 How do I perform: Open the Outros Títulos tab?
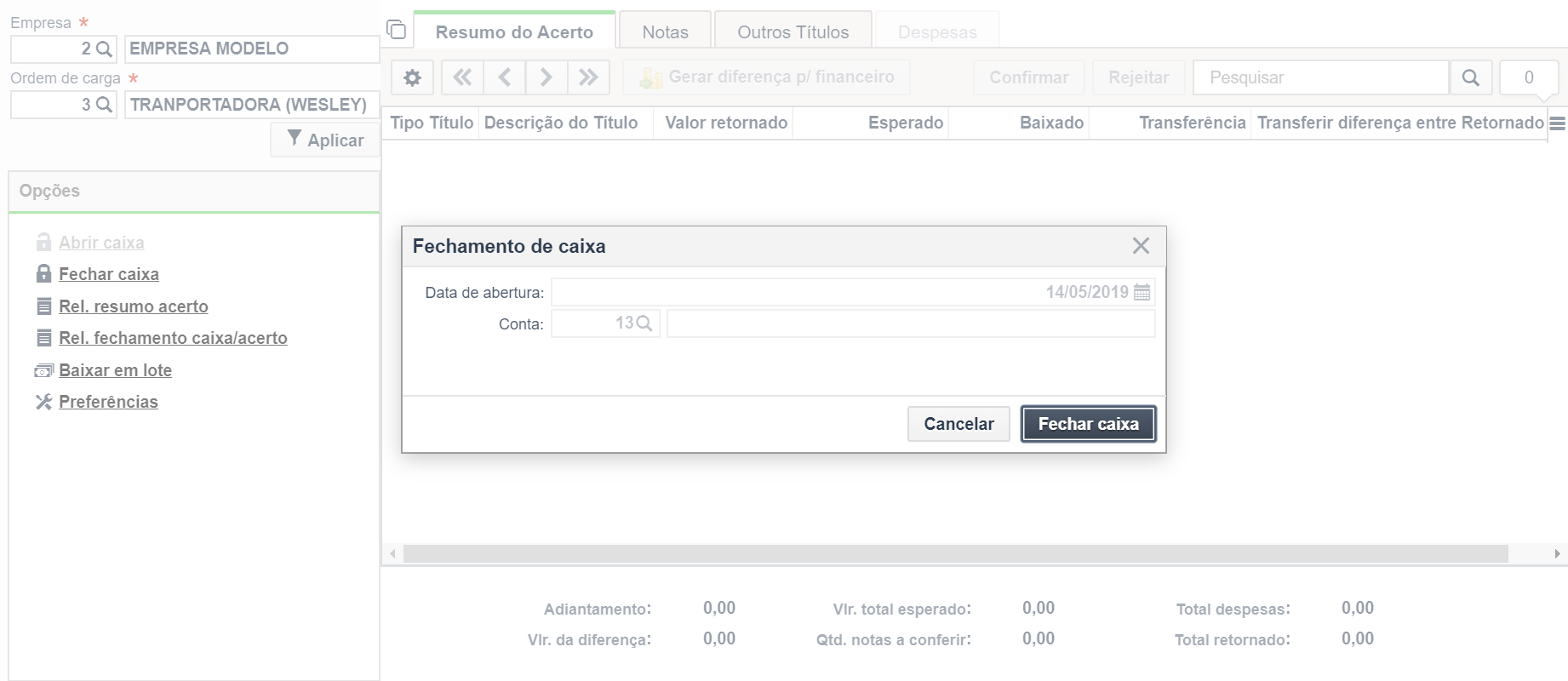click(x=793, y=32)
